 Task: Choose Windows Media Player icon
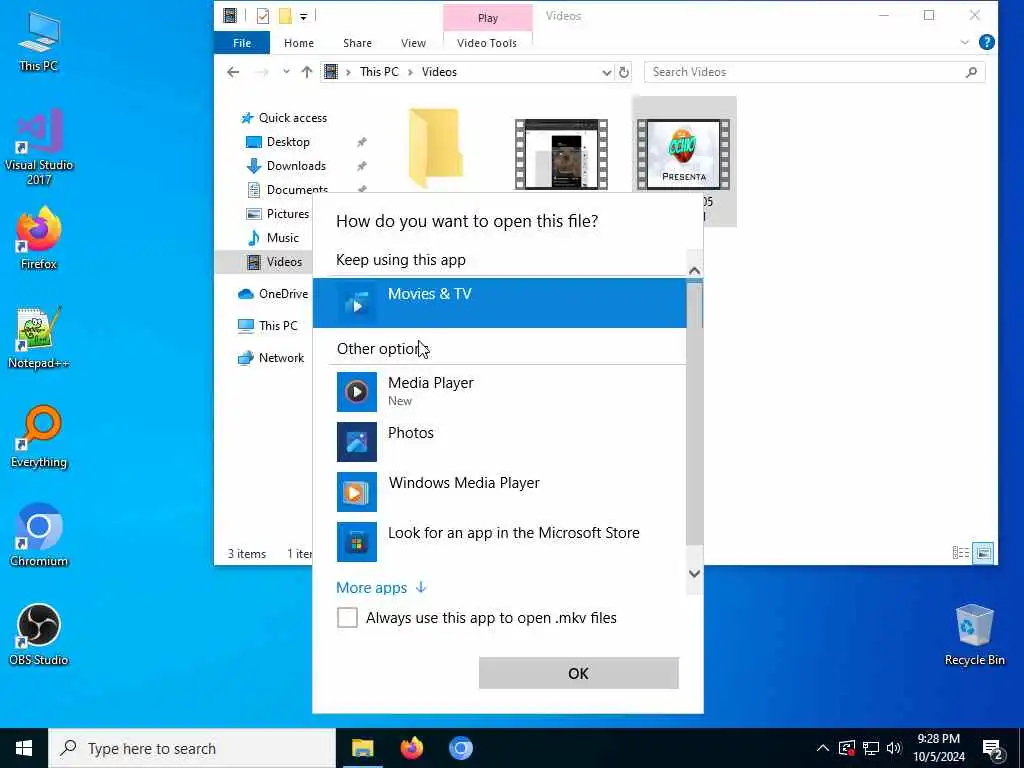pyautogui.click(x=357, y=492)
